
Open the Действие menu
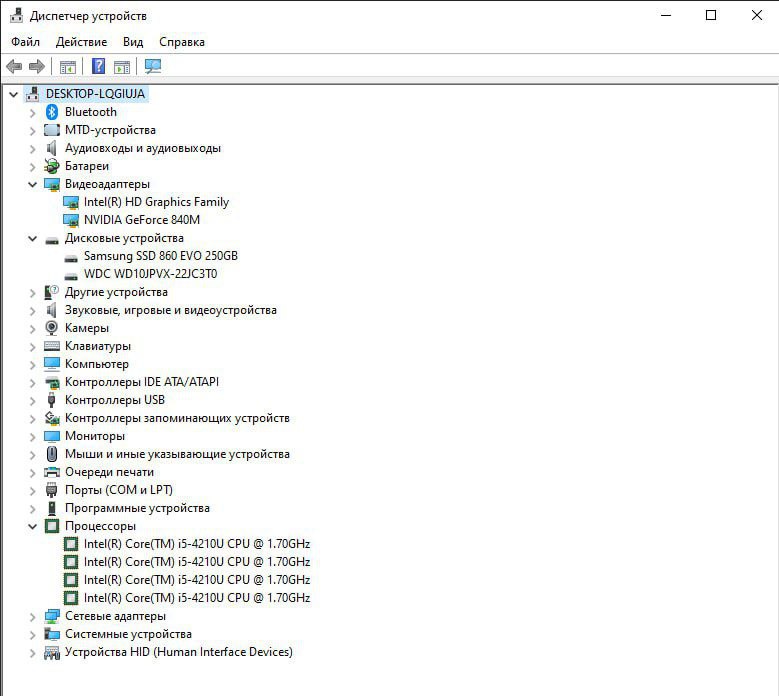81,42
